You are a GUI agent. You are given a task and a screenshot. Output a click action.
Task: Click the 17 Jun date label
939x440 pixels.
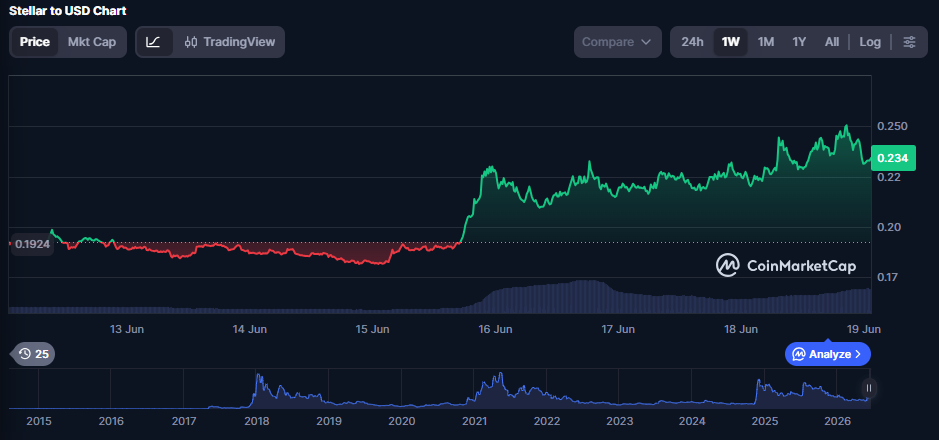point(618,329)
